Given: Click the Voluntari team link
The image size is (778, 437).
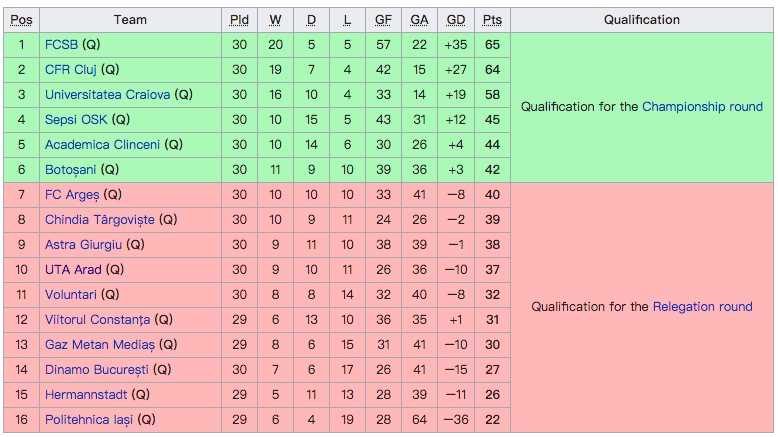Looking at the screenshot, I should tap(70, 295).
